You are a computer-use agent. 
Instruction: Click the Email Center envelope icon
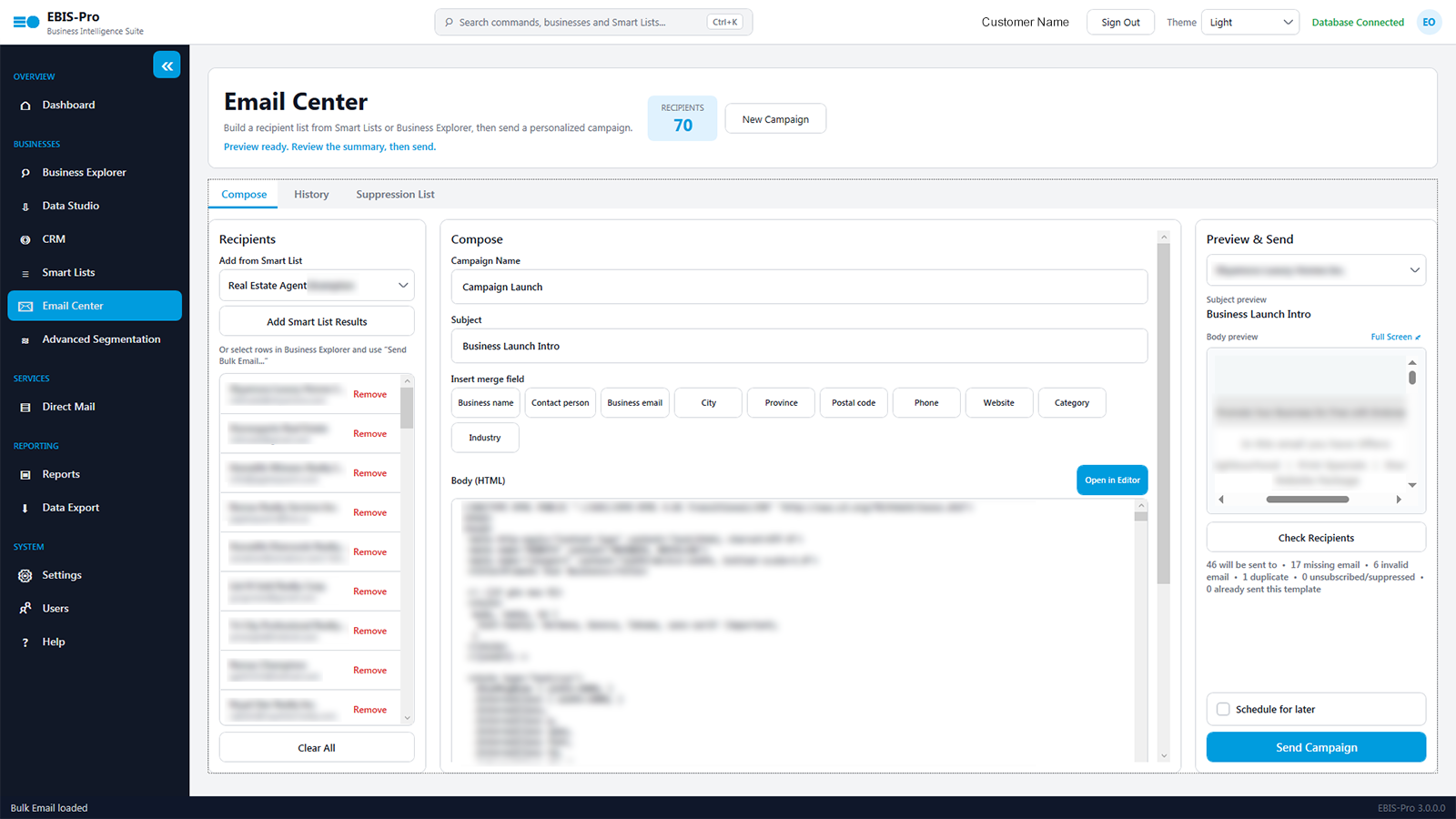(x=25, y=307)
